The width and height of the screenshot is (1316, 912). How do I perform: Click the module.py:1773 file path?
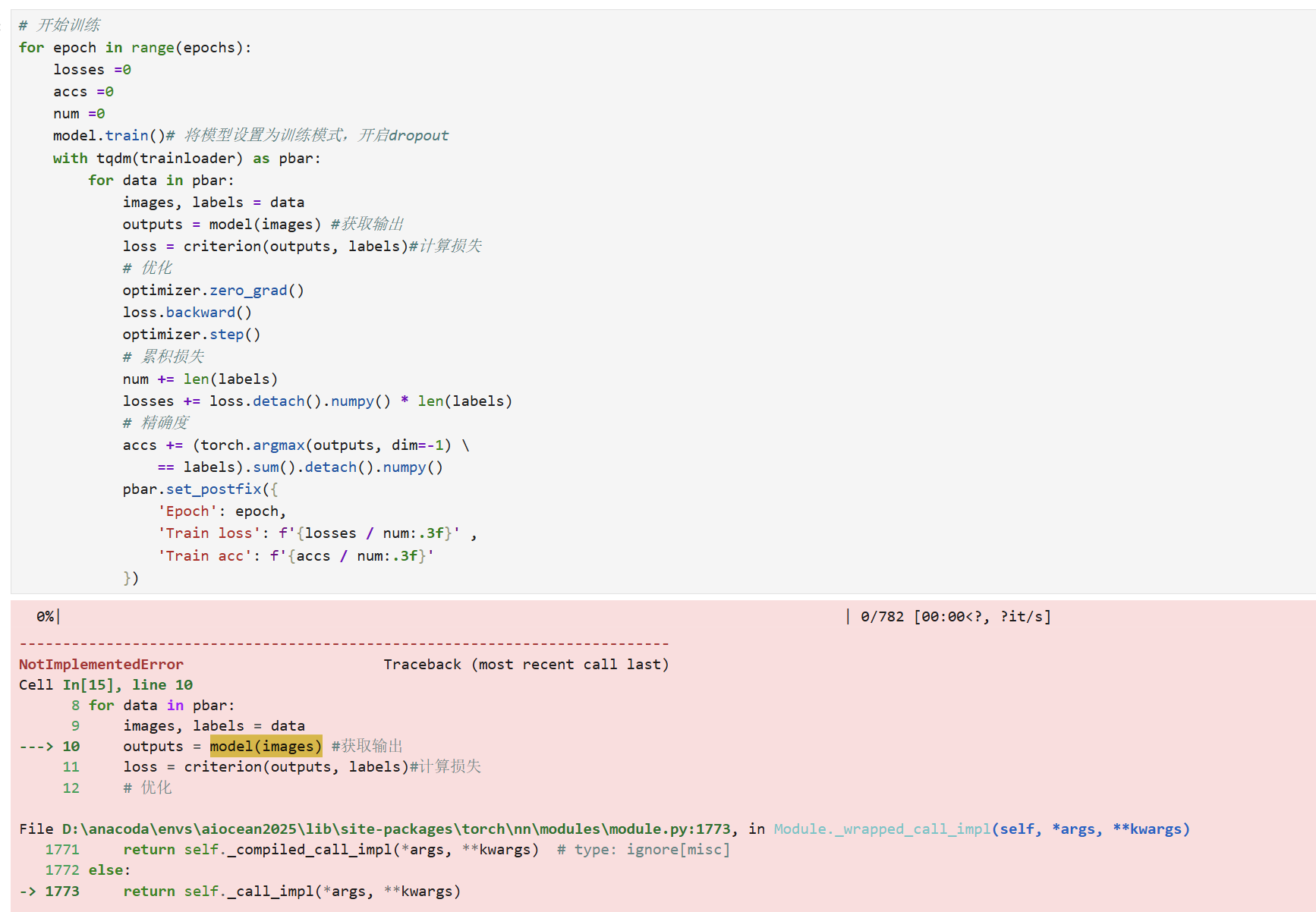click(x=396, y=829)
